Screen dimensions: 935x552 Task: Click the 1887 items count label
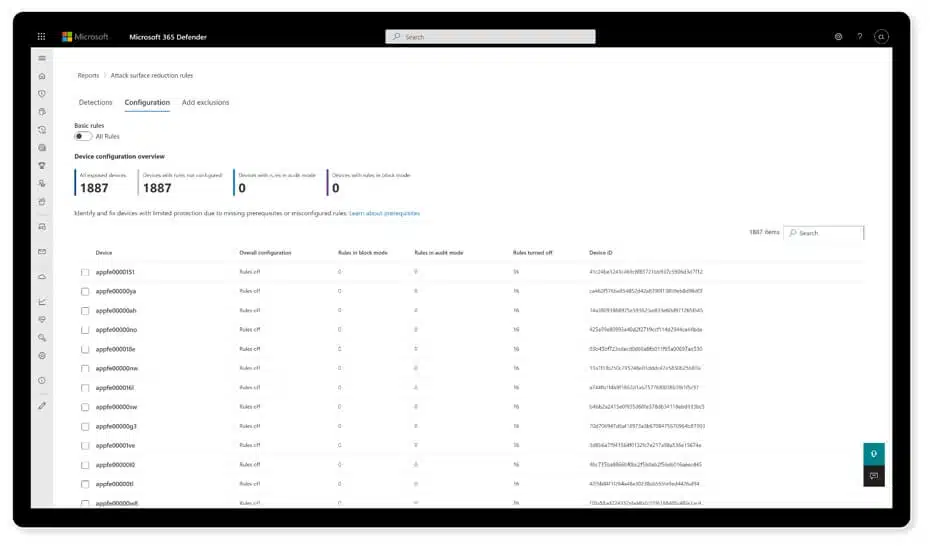point(764,232)
